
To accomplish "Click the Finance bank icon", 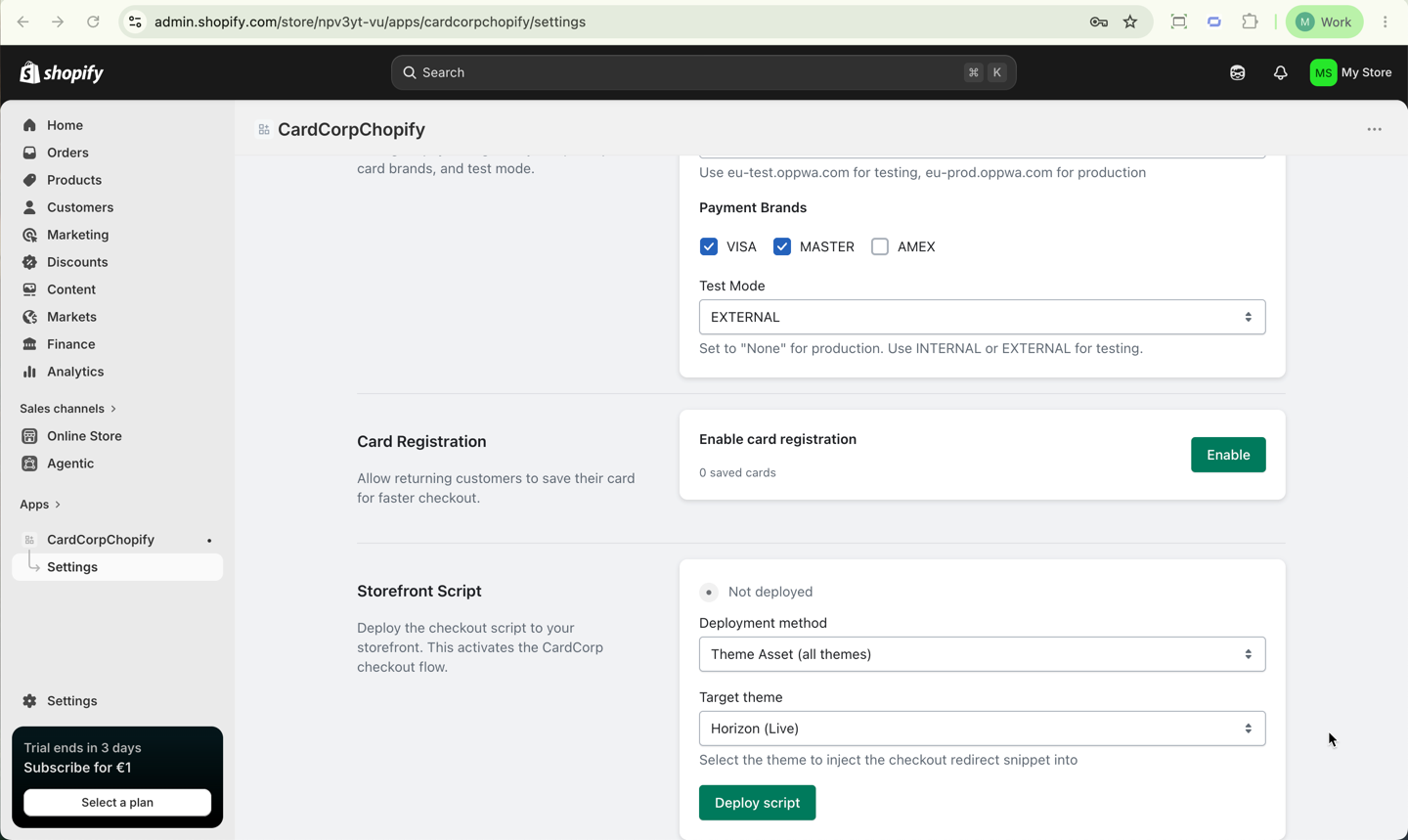I will tap(29, 344).
